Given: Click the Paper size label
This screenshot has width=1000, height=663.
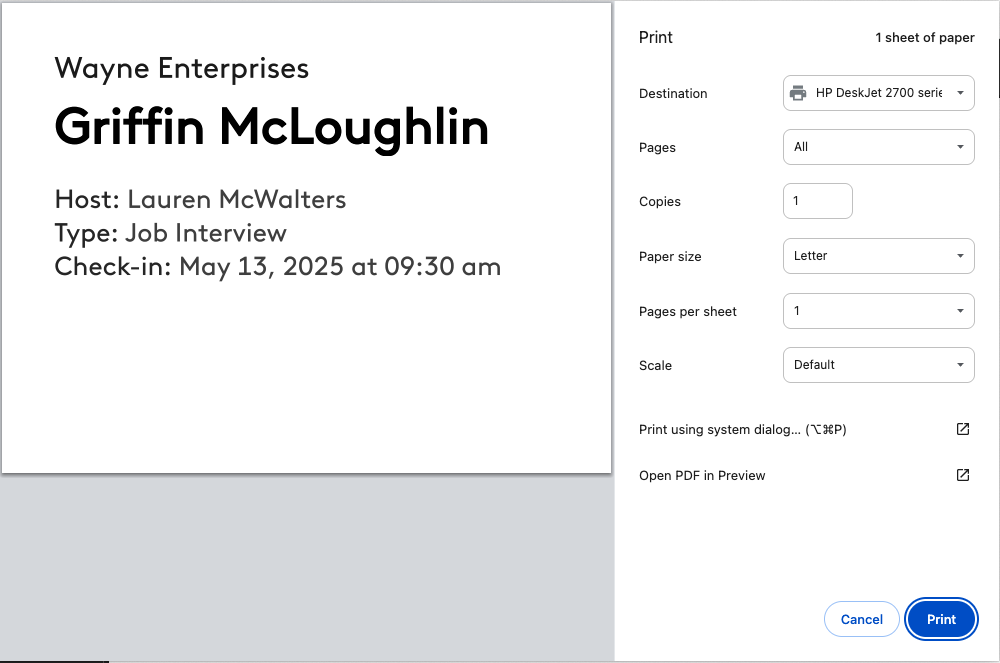Looking at the screenshot, I should pos(670,256).
